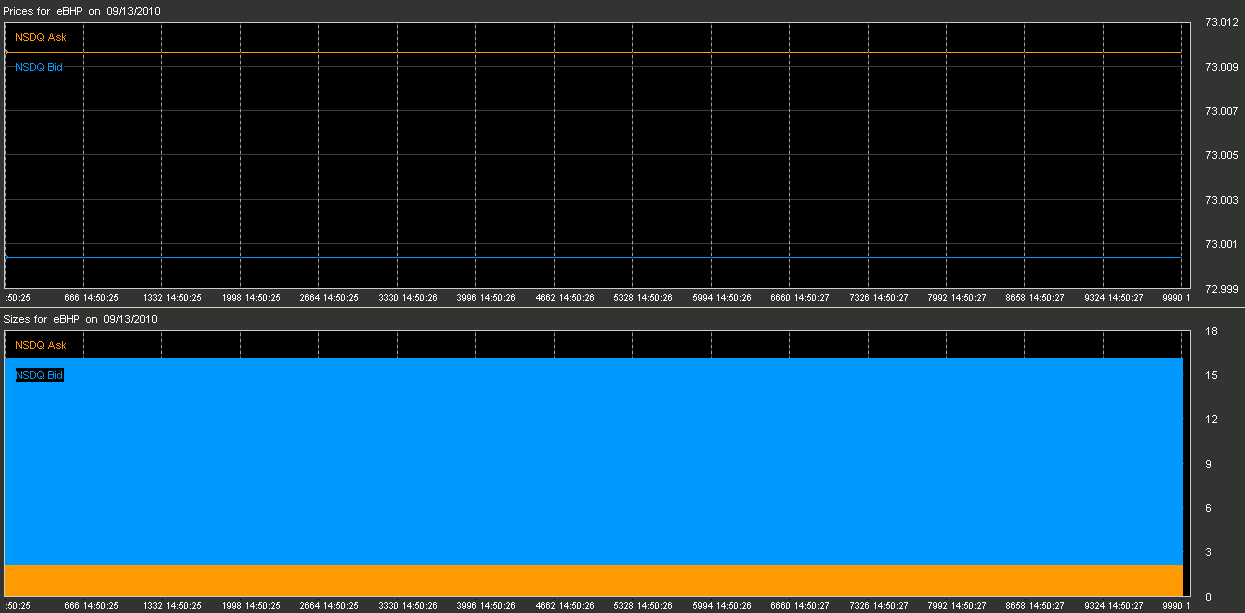1245x613 pixels.
Task: Click '8658 14:50:27' tick under Prices chart
Action: click(1035, 297)
